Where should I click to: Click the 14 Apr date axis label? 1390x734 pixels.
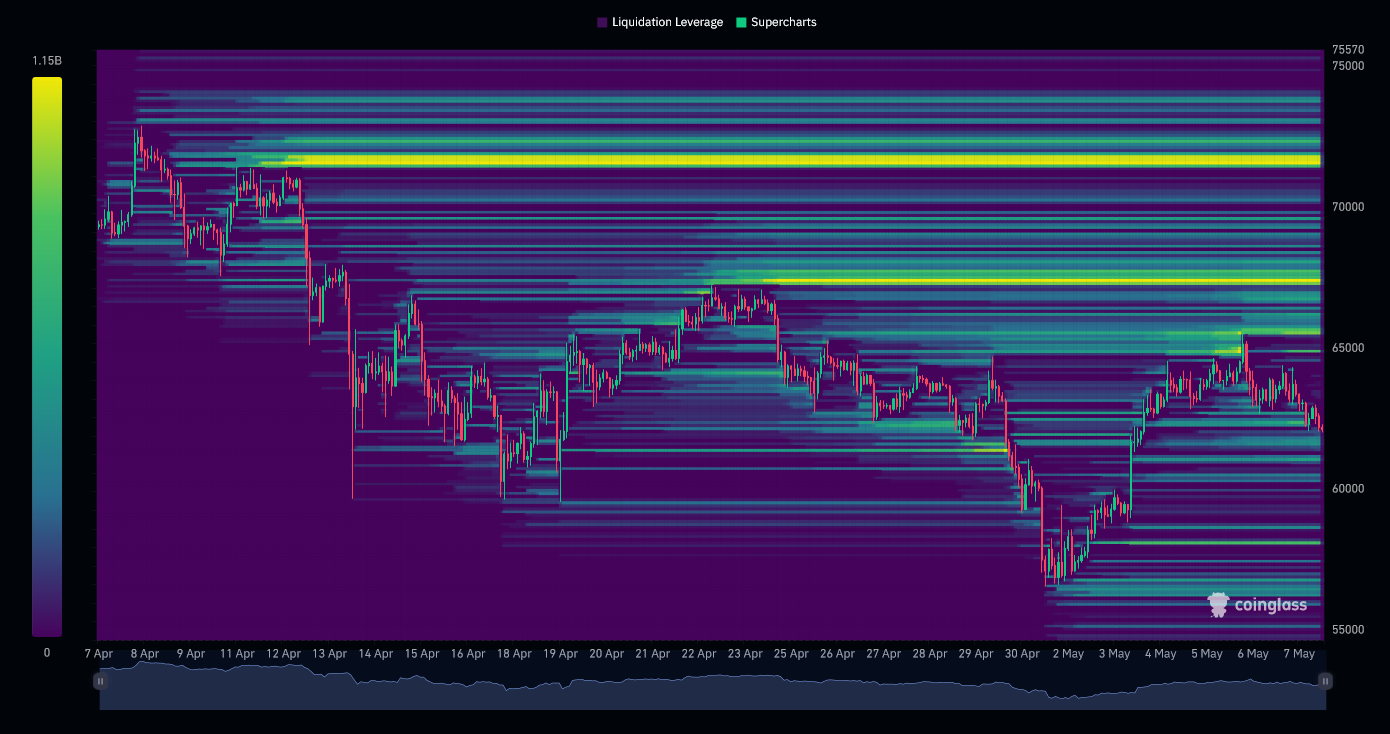click(375, 654)
